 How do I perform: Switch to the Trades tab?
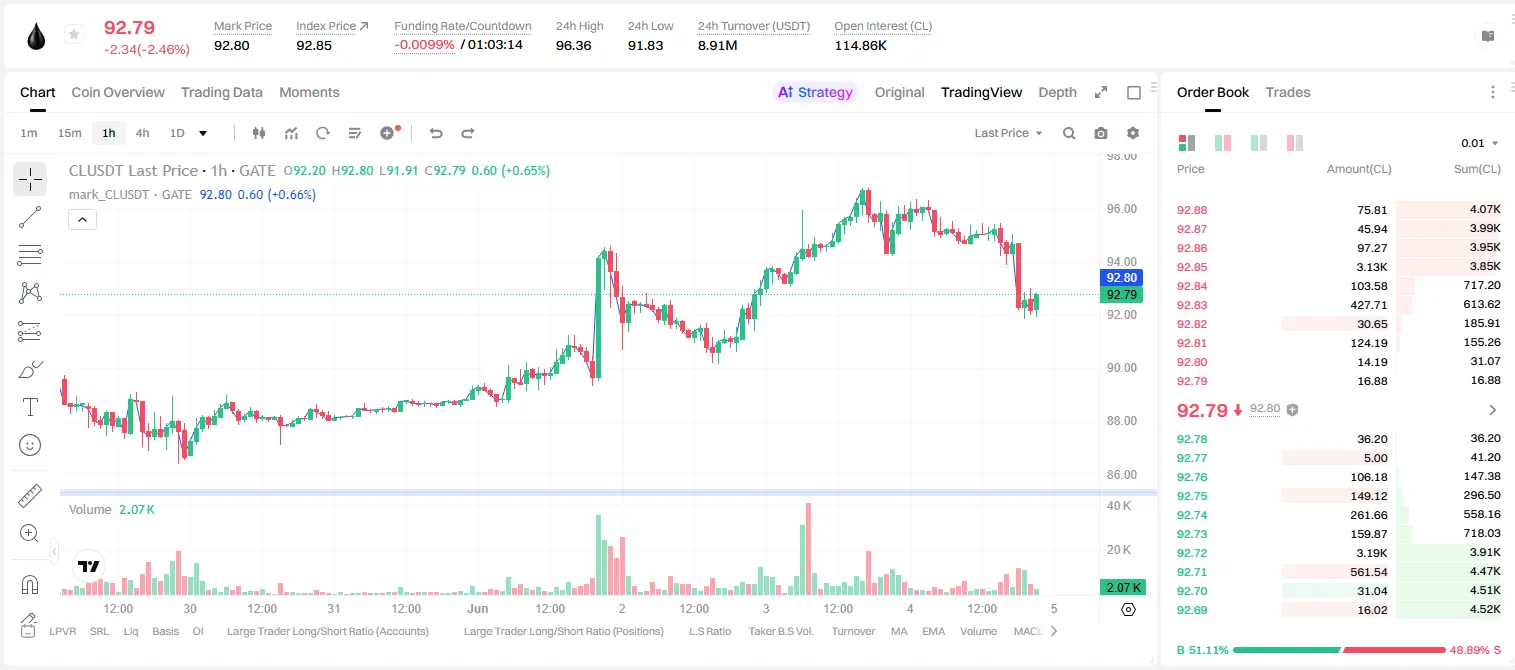point(1287,92)
